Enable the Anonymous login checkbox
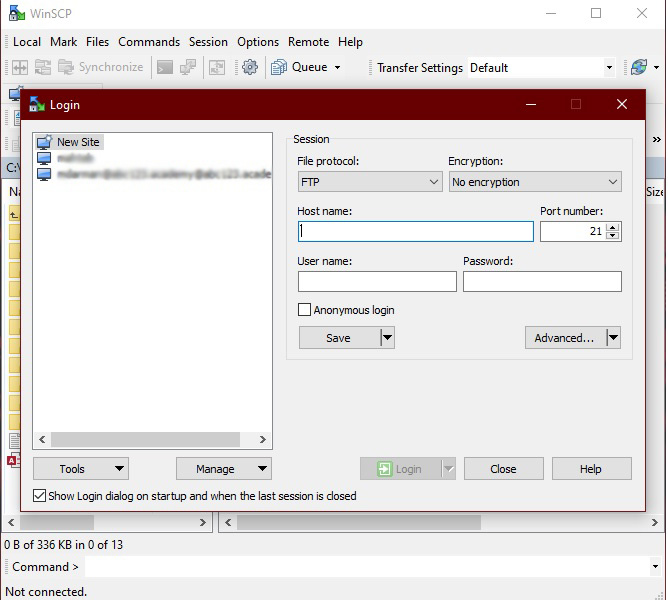The width and height of the screenshot is (668, 600). tap(306, 310)
